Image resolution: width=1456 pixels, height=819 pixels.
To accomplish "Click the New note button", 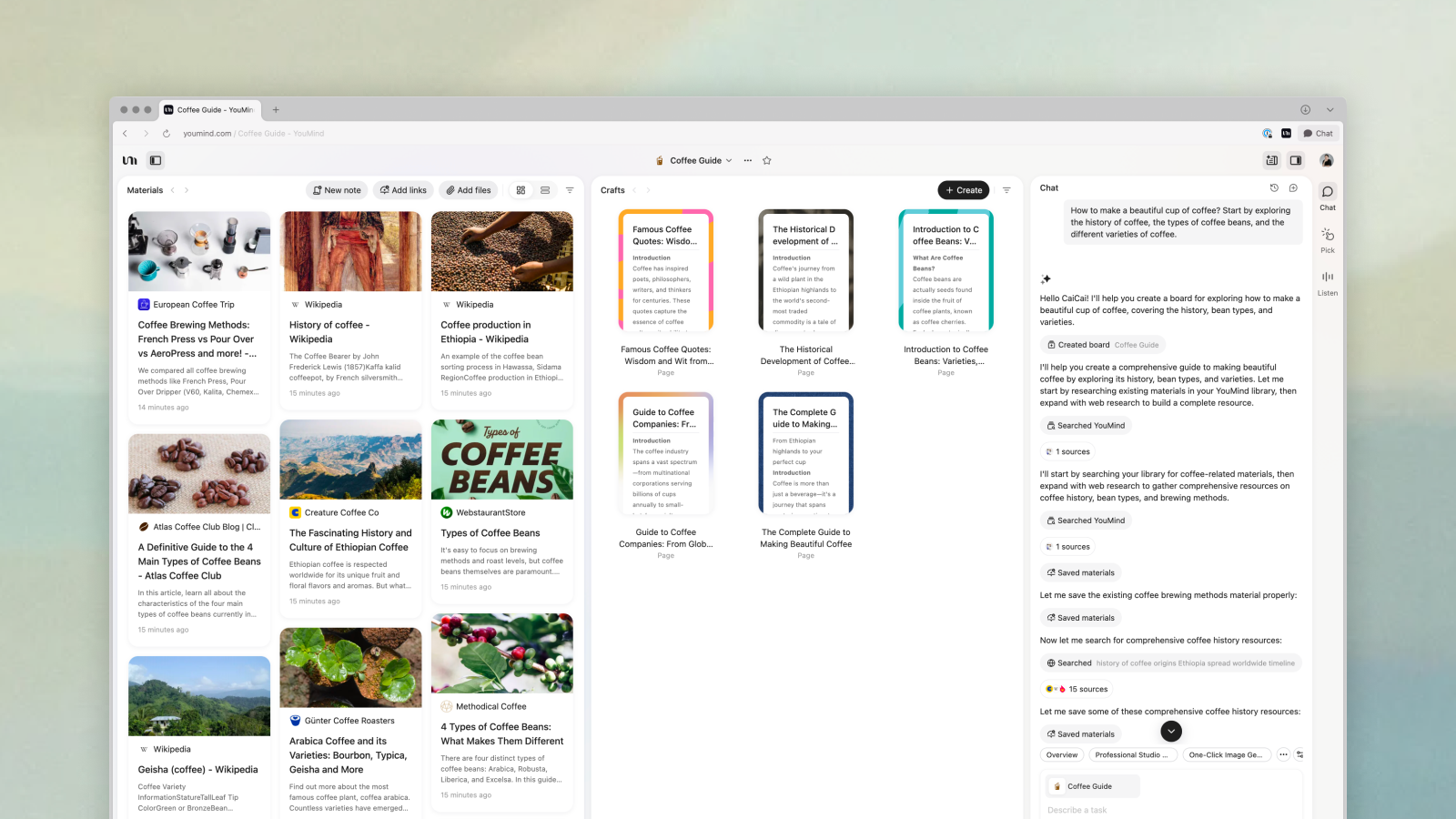I will pyautogui.click(x=337, y=190).
